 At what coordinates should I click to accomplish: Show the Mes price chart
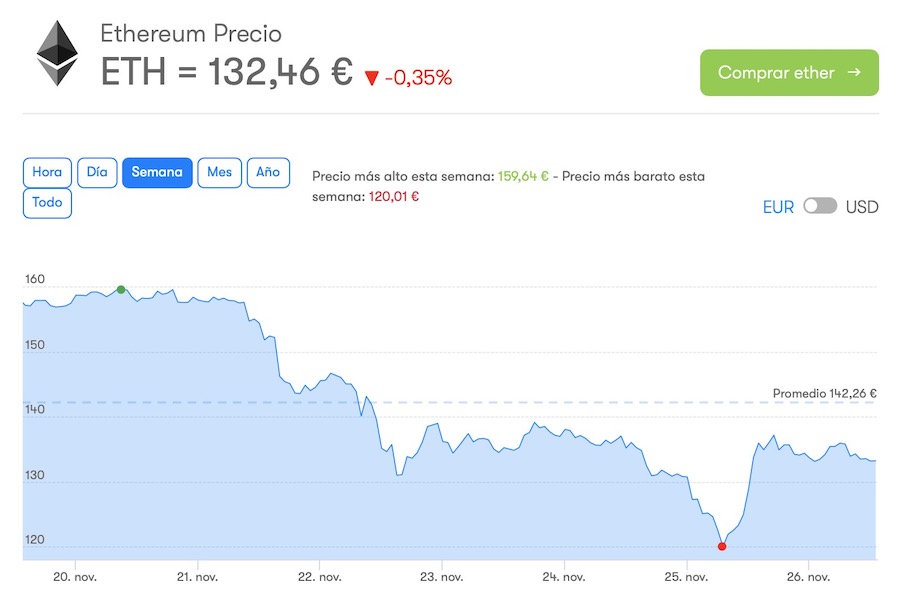pos(220,172)
